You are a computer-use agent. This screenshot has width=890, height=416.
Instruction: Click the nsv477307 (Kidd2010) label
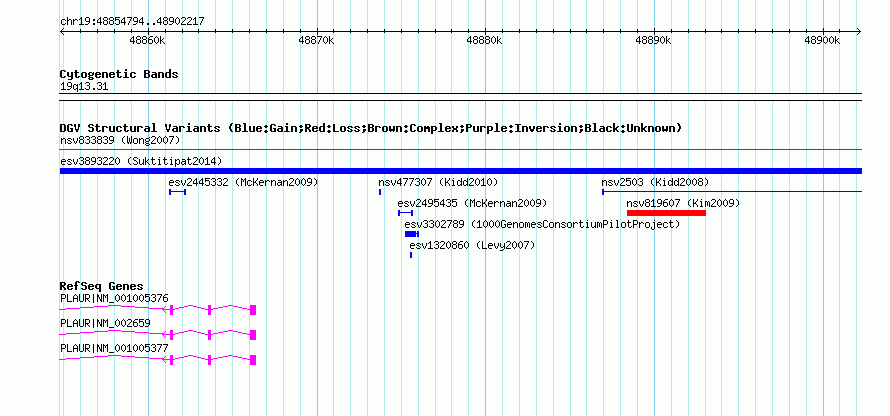click(438, 182)
